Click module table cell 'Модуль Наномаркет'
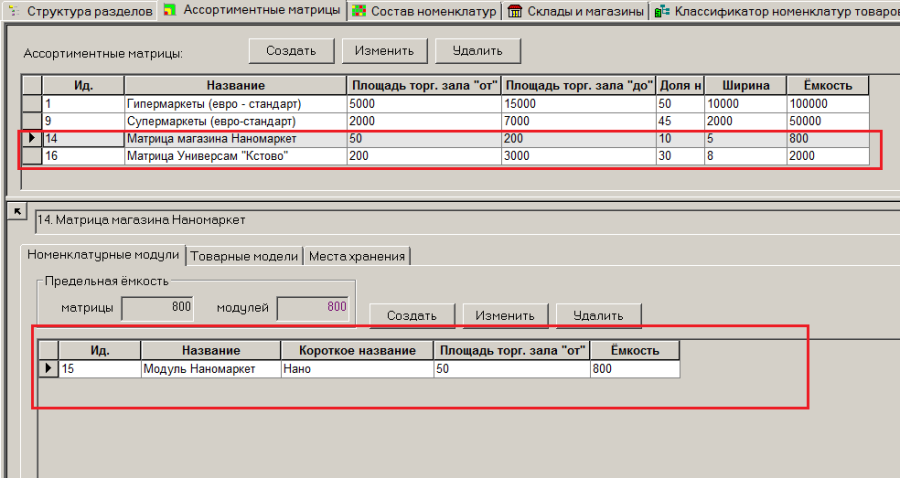This screenshot has height=478, width=900. pyautogui.click(x=211, y=368)
